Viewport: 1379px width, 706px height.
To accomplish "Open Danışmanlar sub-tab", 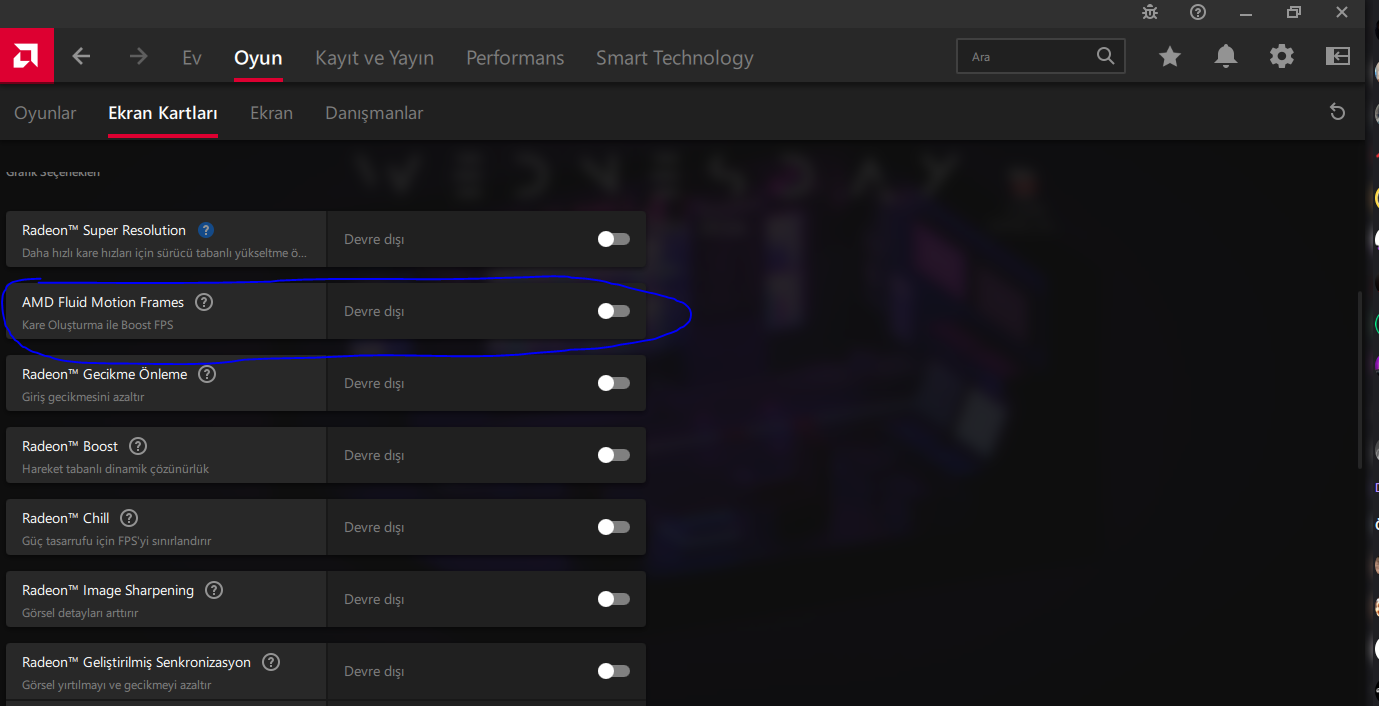I will tap(374, 113).
